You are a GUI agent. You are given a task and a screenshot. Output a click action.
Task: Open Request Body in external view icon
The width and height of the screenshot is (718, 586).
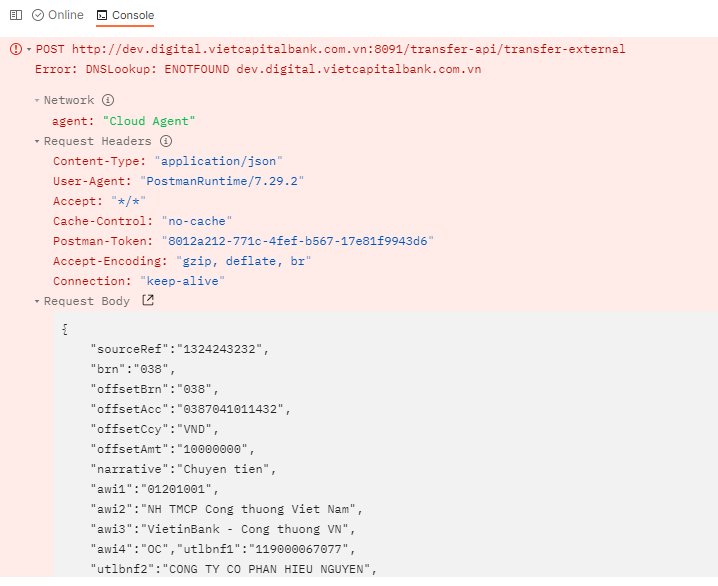tap(148, 300)
